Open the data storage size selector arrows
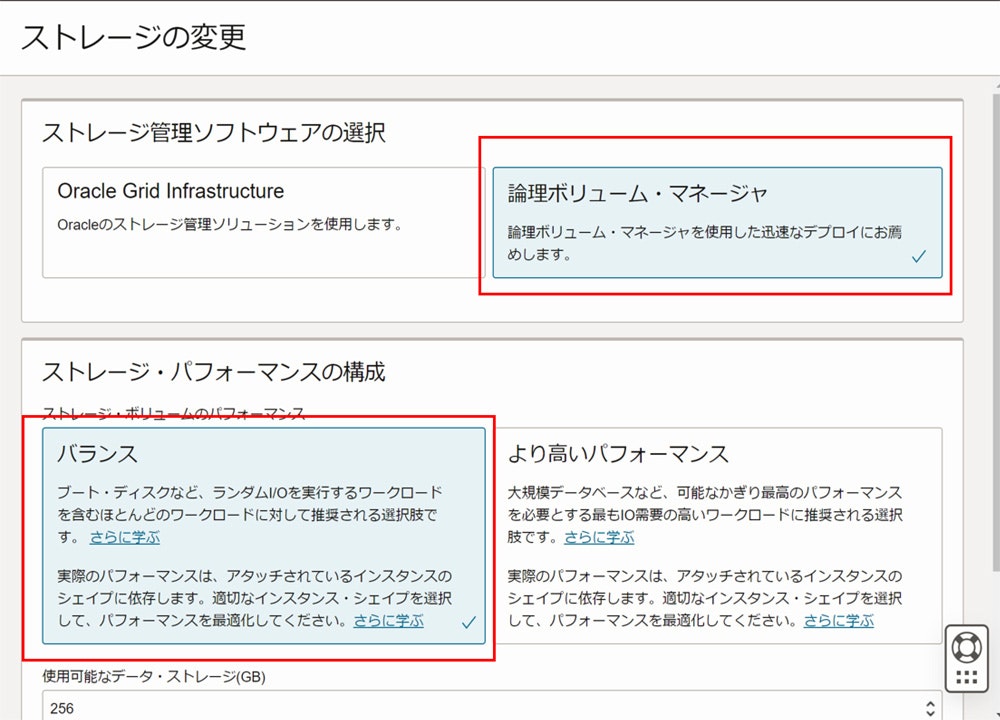This screenshot has height=720, width=1000. (x=930, y=708)
